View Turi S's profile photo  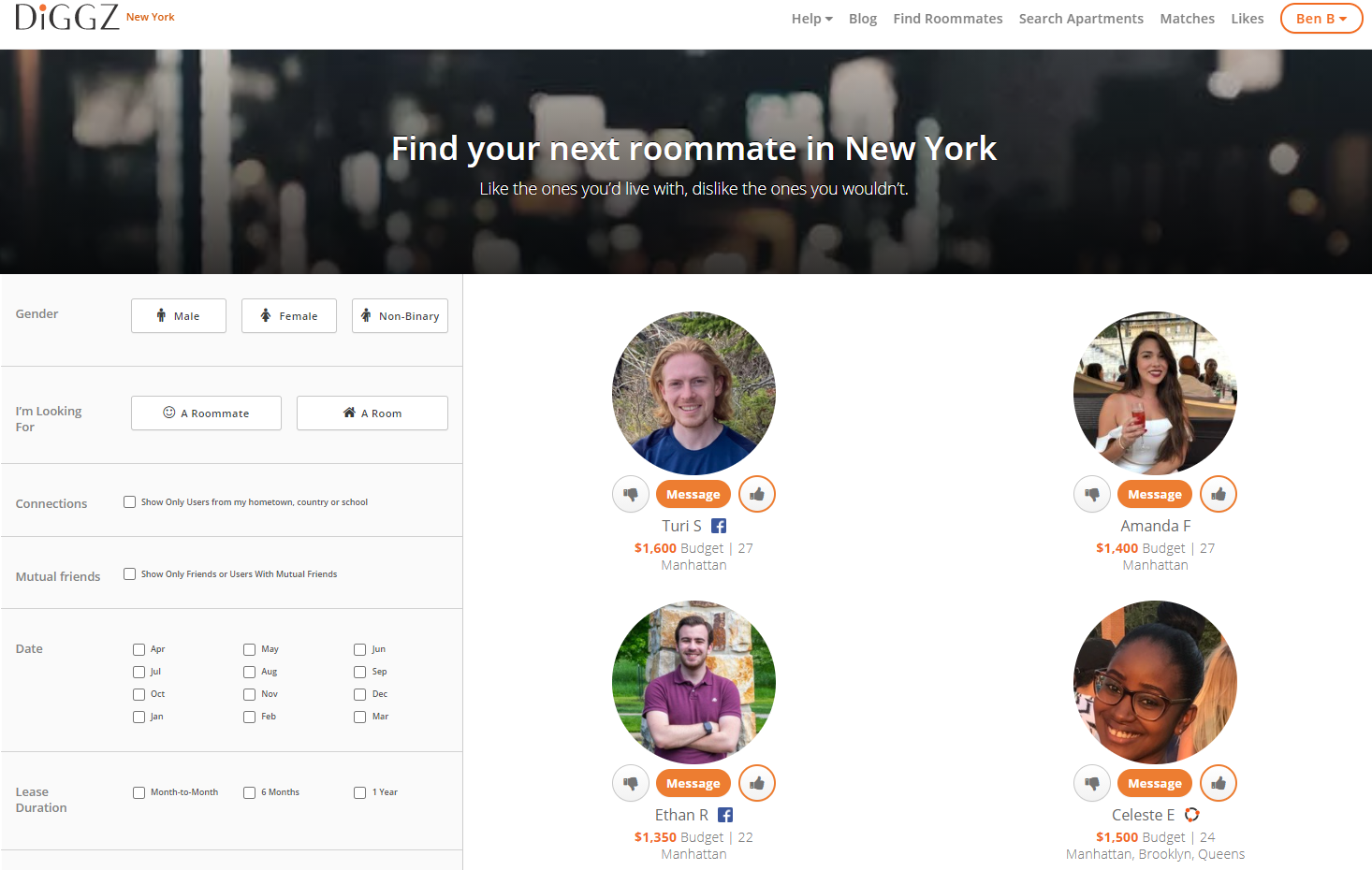click(693, 393)
